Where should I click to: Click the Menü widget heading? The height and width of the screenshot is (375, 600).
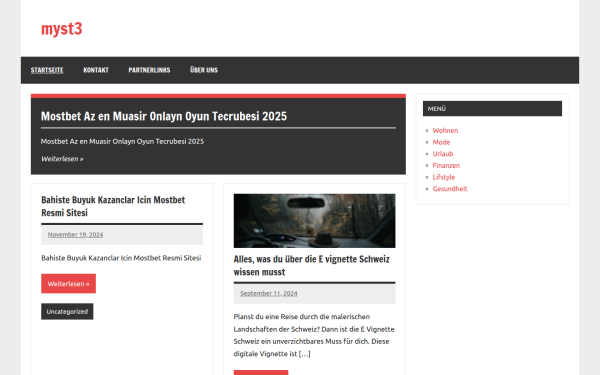click(492, 109)
